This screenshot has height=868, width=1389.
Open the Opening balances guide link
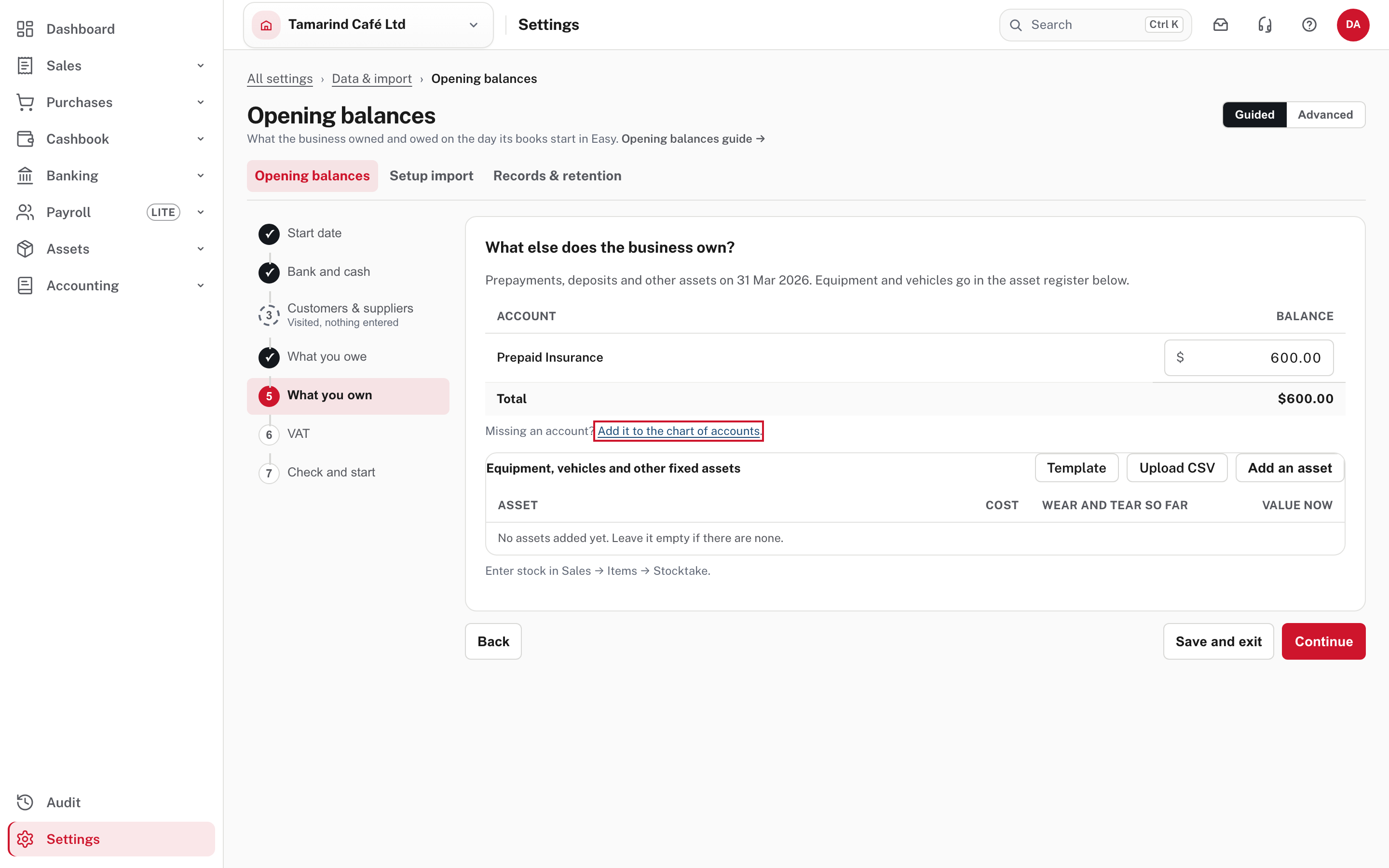(x=693, y=139)
